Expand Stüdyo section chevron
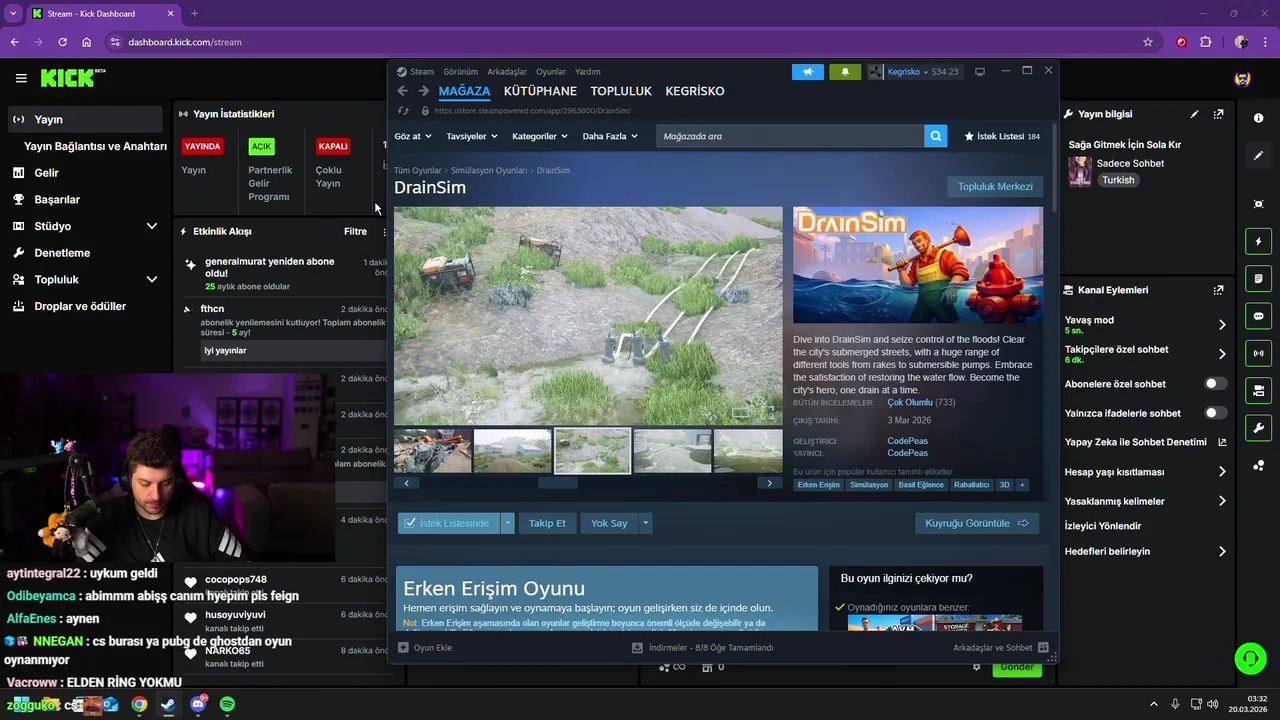The width and height of the screenshot is (1280, 720). point(152,226)
